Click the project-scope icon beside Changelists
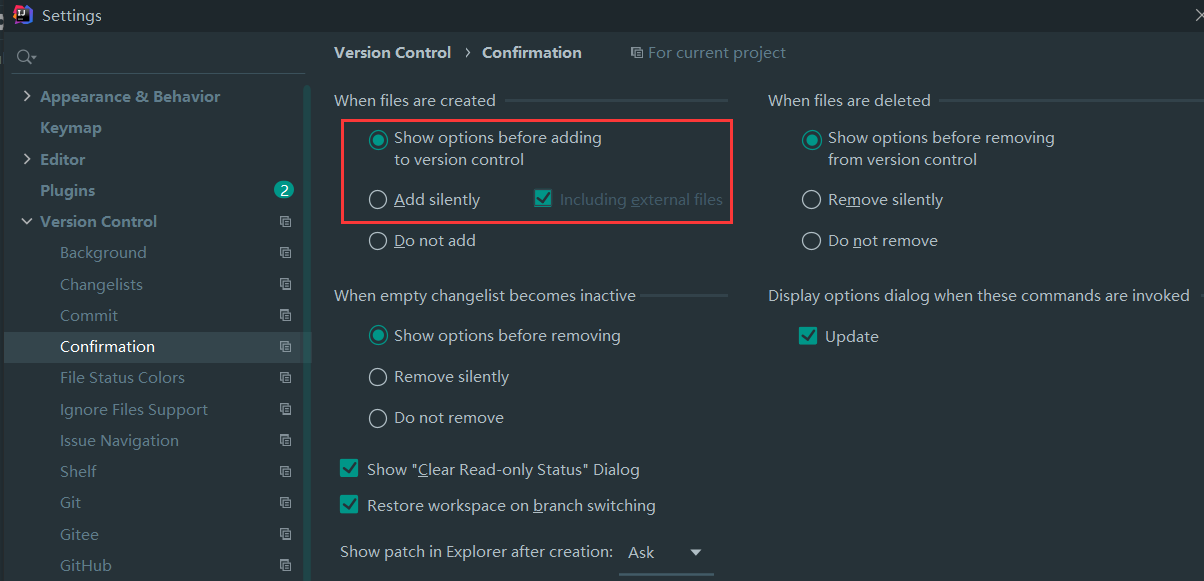The height and width of the screenshot is (581, 1204). click(286, 284)
